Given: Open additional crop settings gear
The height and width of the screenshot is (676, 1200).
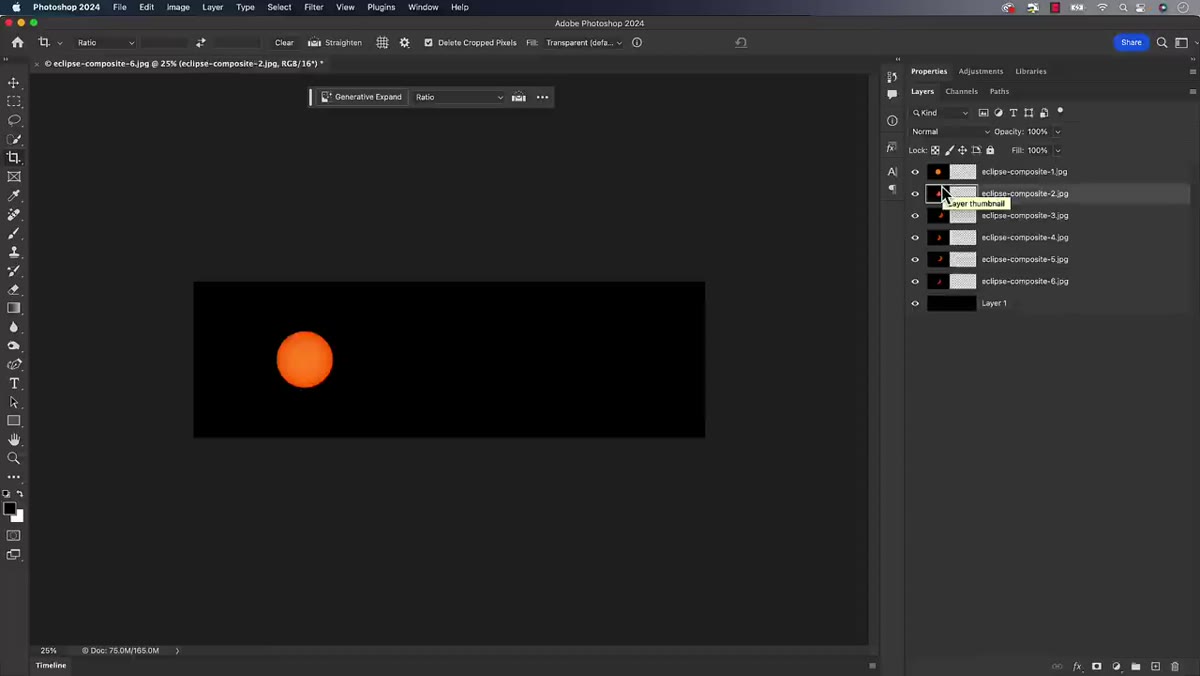Looking at the screenshot, I should pos(405,43).
